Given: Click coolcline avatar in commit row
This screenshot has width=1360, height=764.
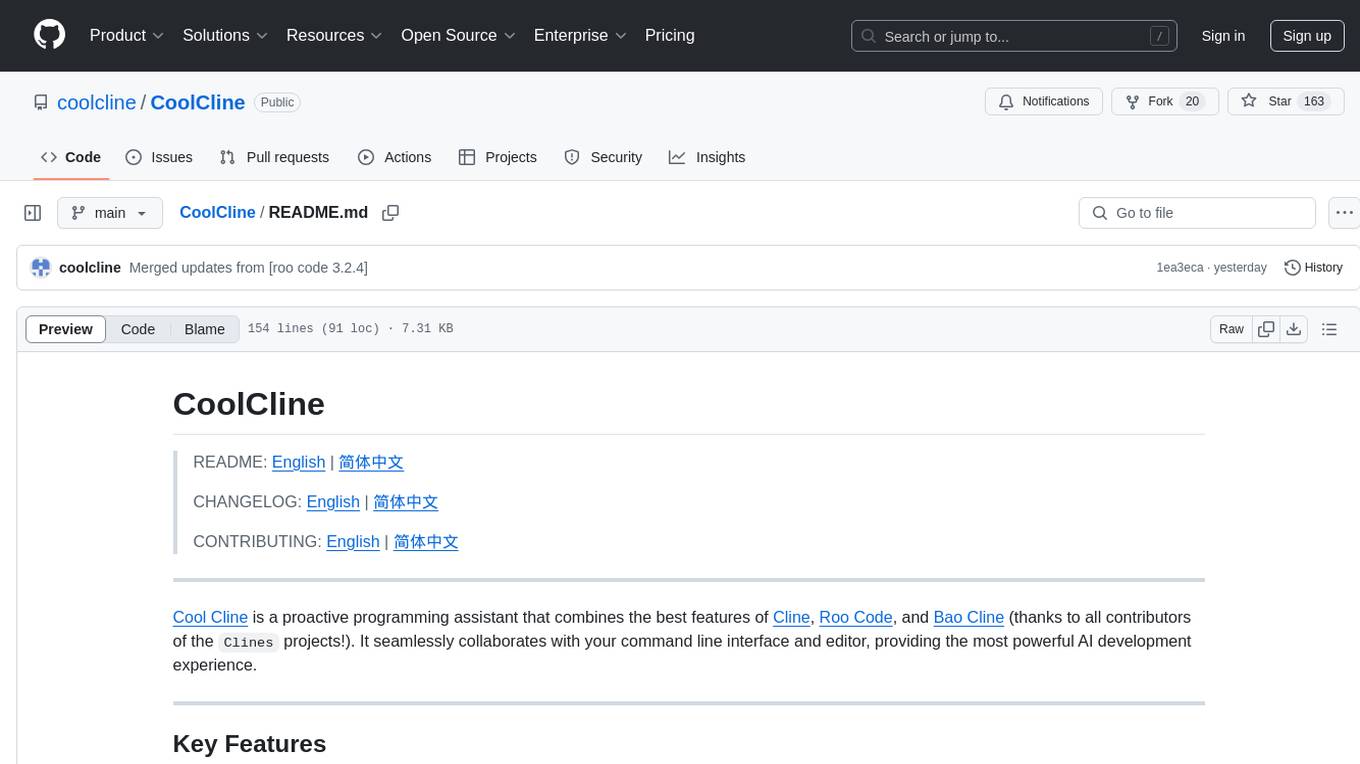Looking at the screenshot, I should (x=41, y=268).
